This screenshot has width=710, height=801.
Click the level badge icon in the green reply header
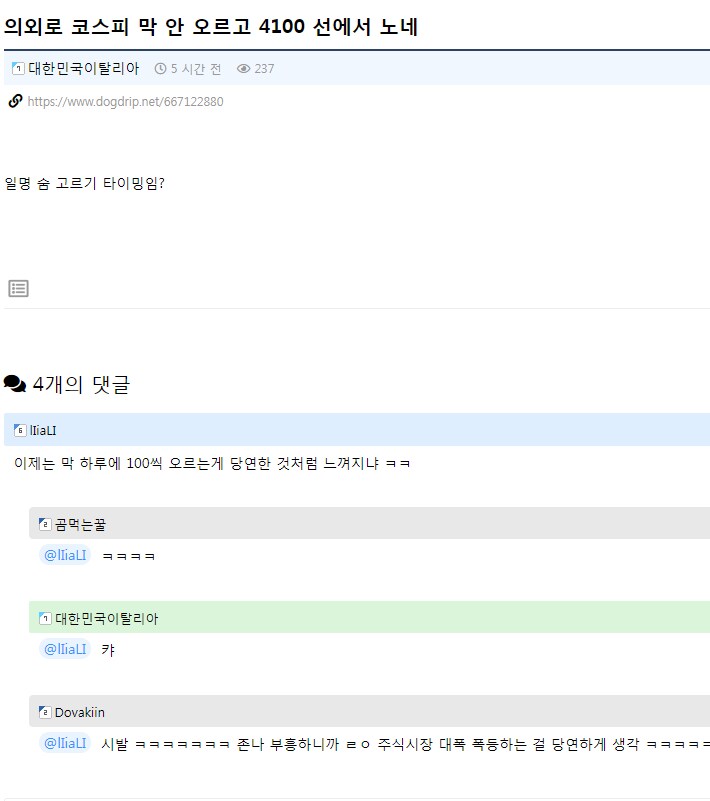pyautogui.click(x=45, y=618)
